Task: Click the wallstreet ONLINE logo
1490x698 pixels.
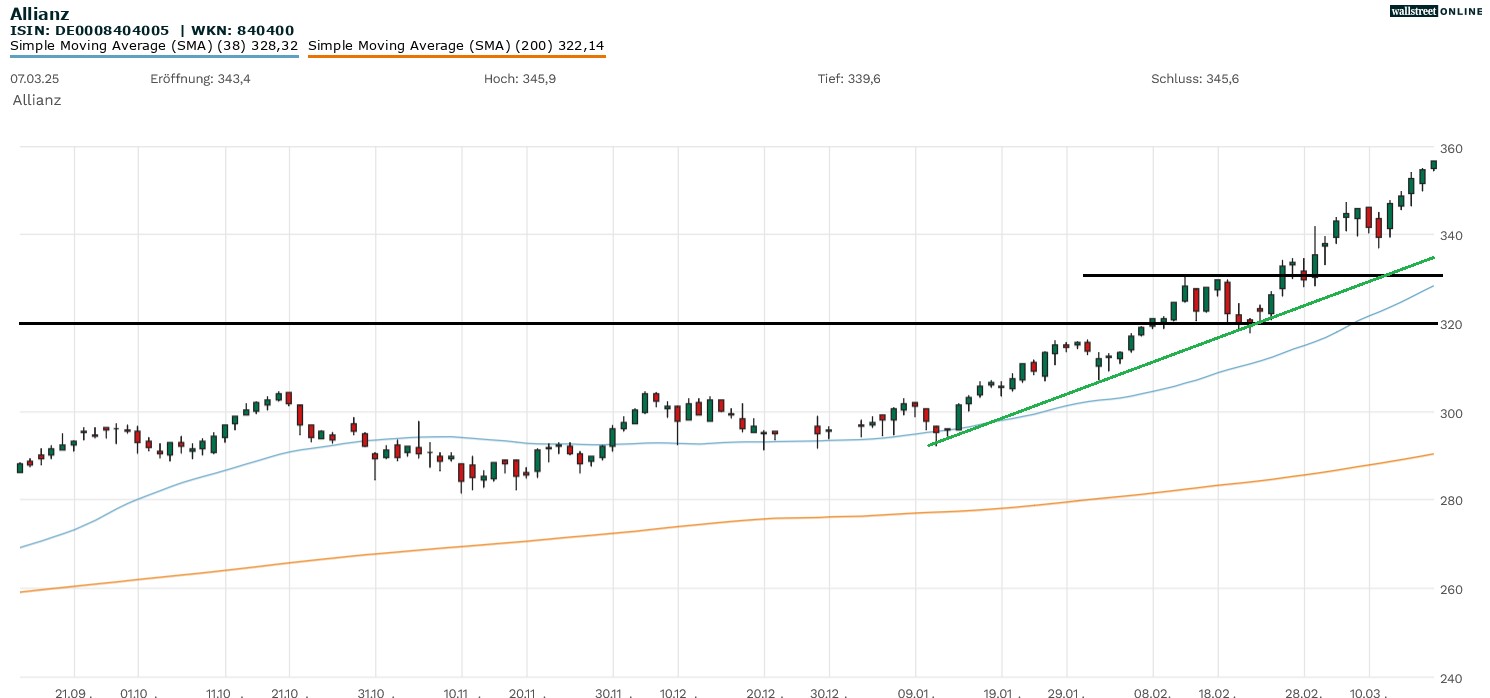Action: (x=1436, y=11)
